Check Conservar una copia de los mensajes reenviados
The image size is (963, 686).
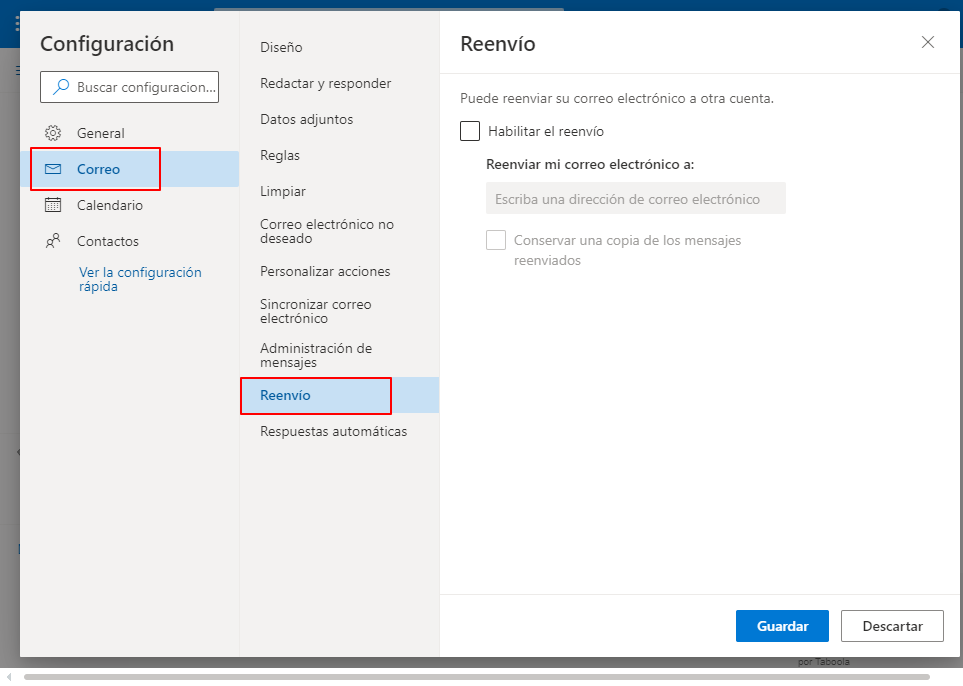tap(496, 240)
